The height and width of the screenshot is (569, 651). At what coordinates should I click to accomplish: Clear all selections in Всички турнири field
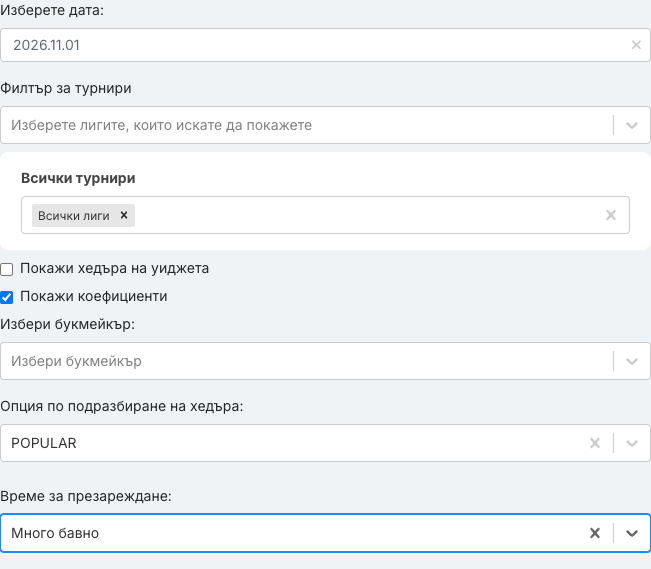pyautogui.click(x=611, y=215)
